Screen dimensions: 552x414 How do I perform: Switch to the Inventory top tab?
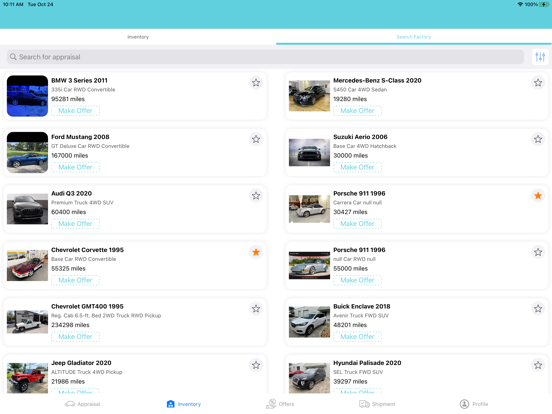click(x=138, y=37)
